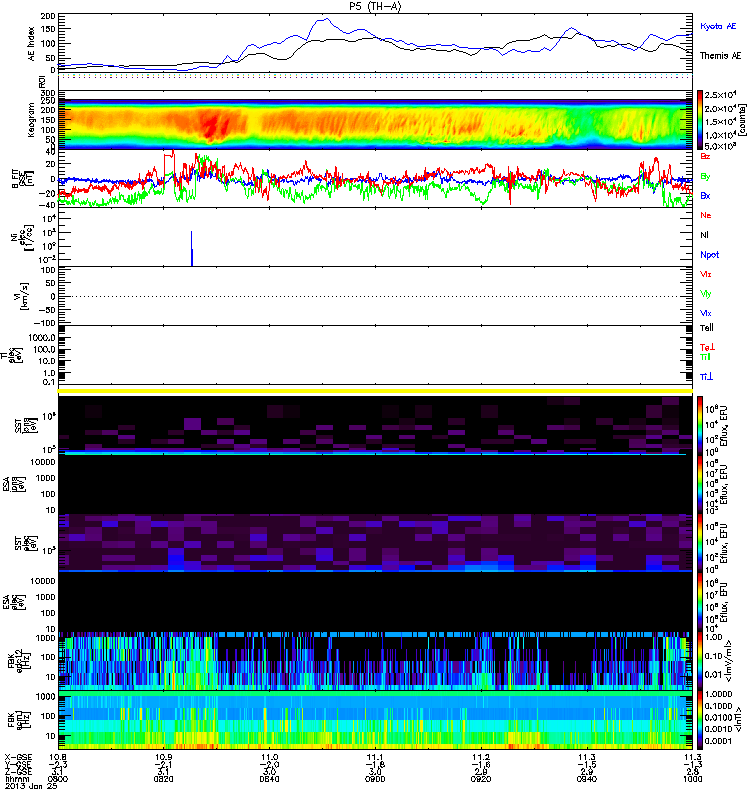Screen dimensions: 750x800
Task: Click the red "Te⊥" legend label
Action: point(707,347)
